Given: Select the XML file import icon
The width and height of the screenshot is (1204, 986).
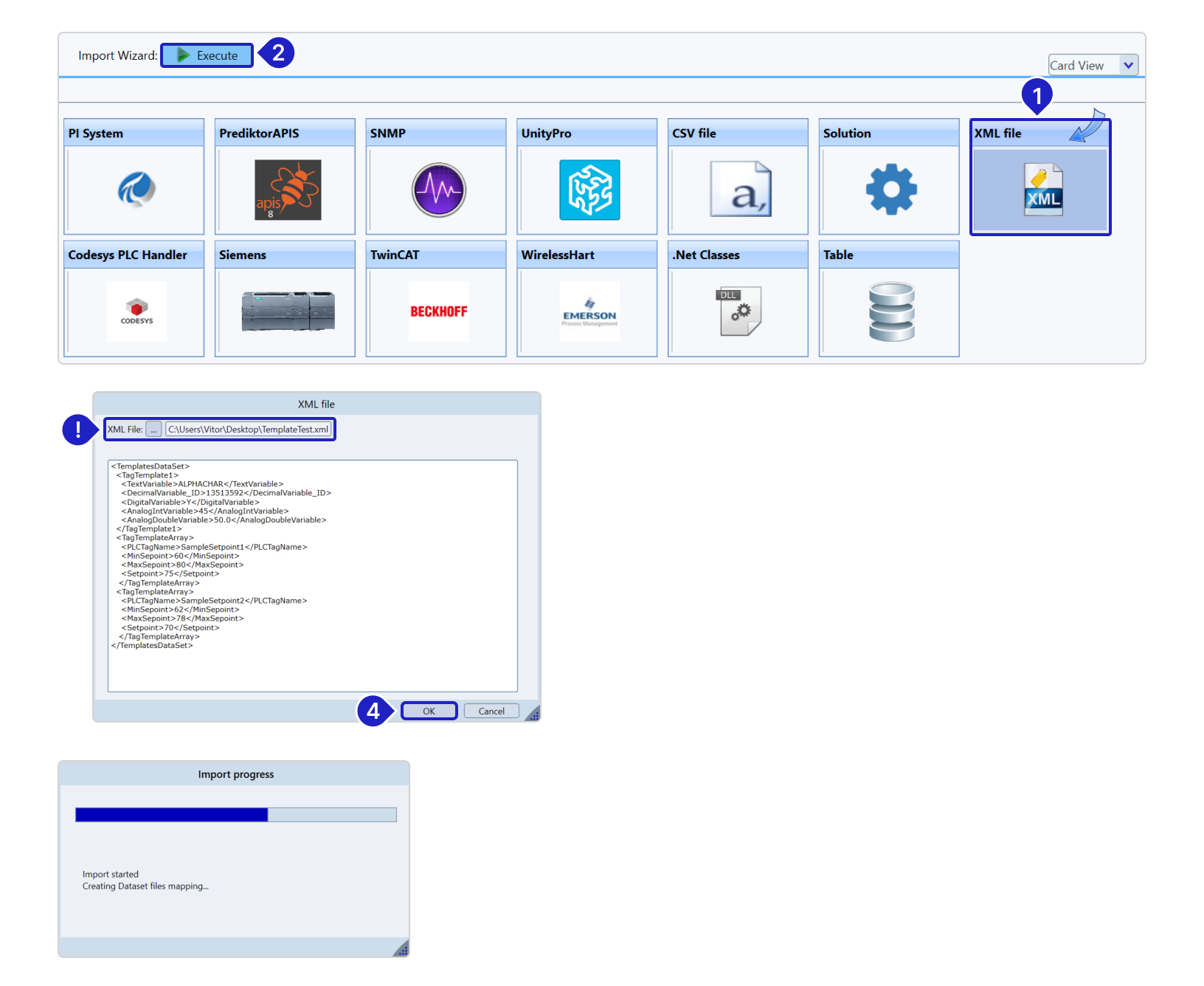Looking at the screenshot, I should [x=1042, y=190].
